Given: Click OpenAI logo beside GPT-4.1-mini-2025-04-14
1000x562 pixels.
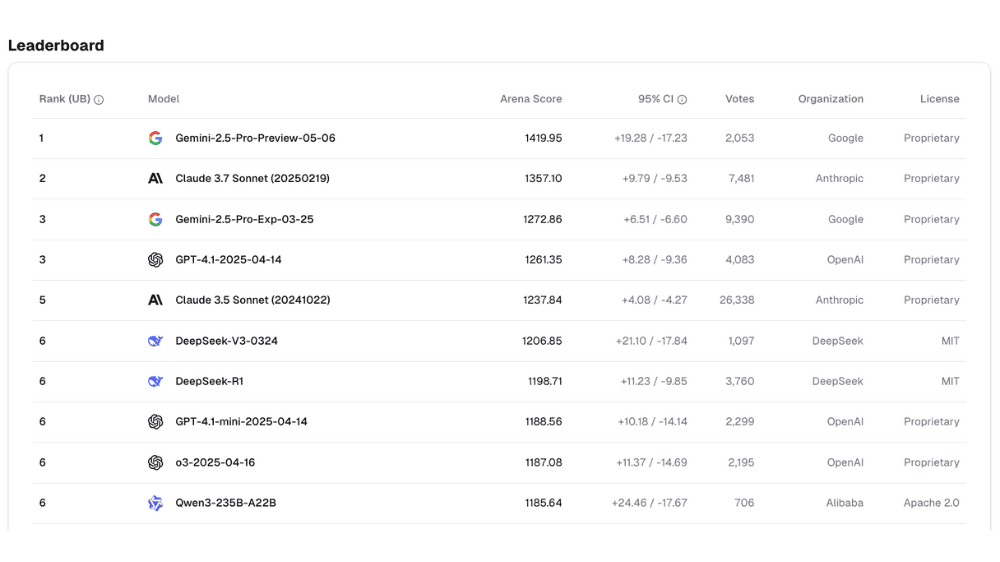Looking at the screenshot, I should tap(155, 422).
